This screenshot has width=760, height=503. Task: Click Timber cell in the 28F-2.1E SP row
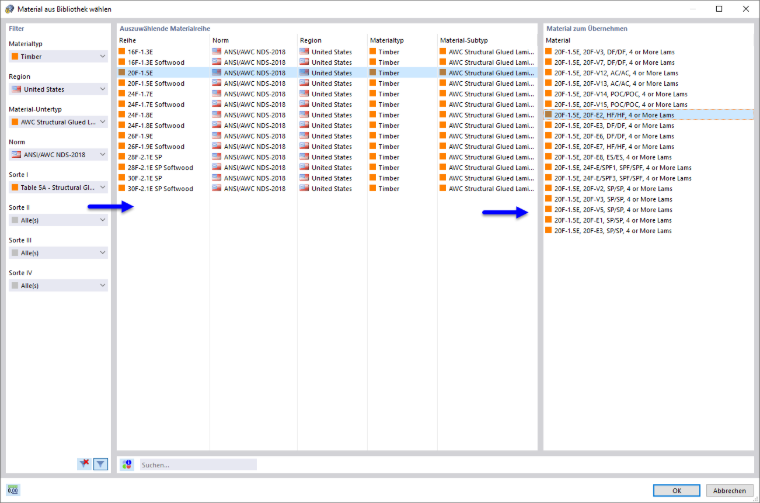coord(389,157)
